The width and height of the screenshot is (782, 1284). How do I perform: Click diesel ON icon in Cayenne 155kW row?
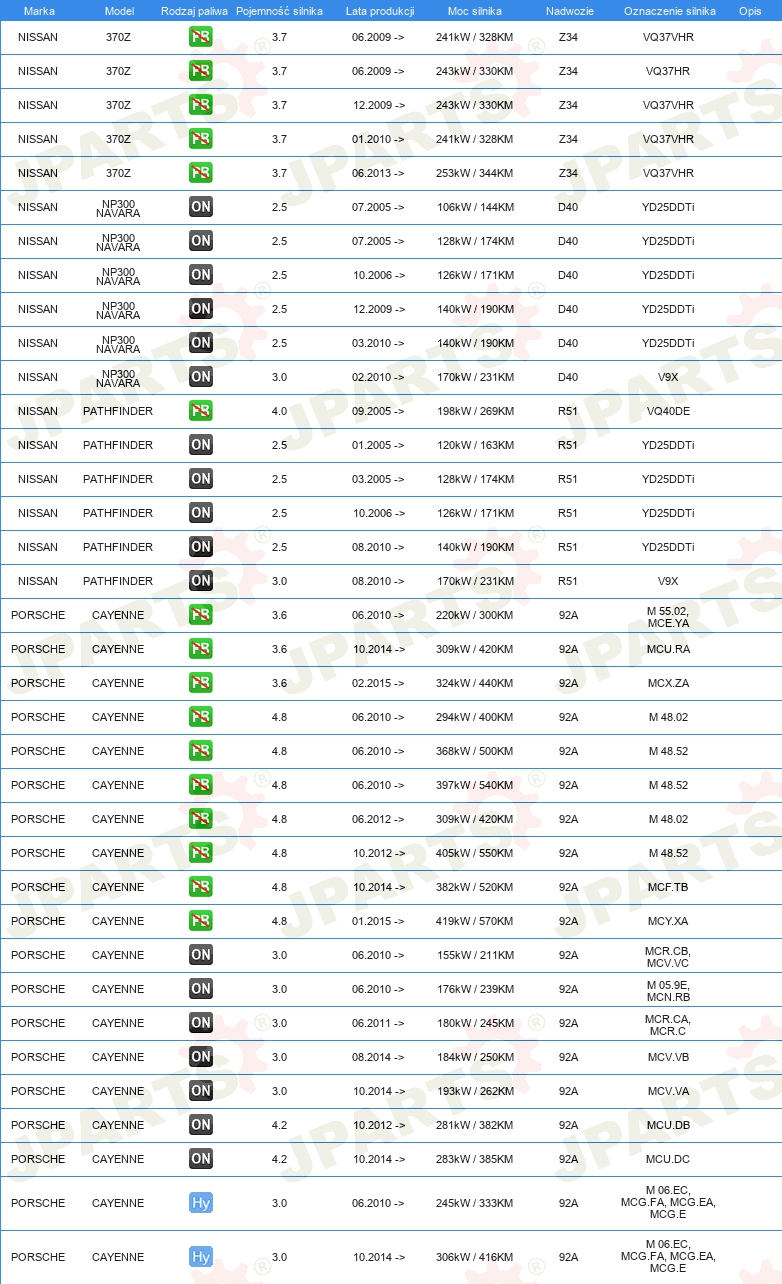(201, 955)
